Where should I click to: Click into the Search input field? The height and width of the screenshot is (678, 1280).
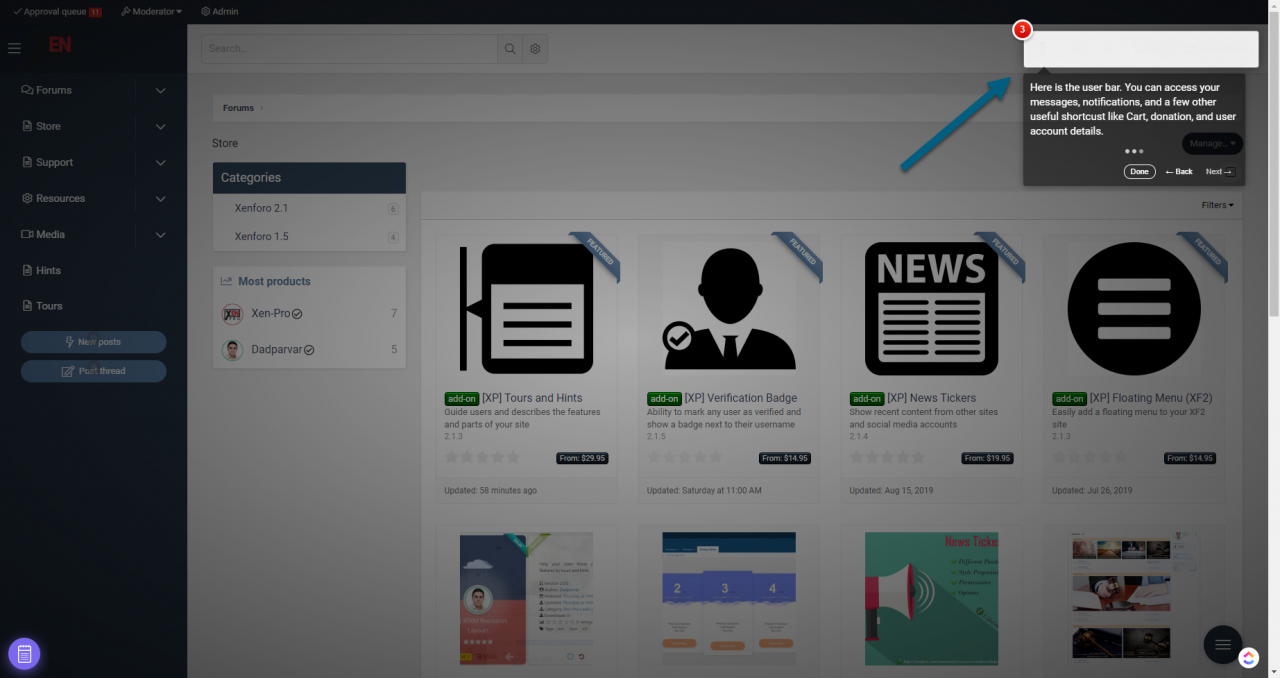(349, 49)
